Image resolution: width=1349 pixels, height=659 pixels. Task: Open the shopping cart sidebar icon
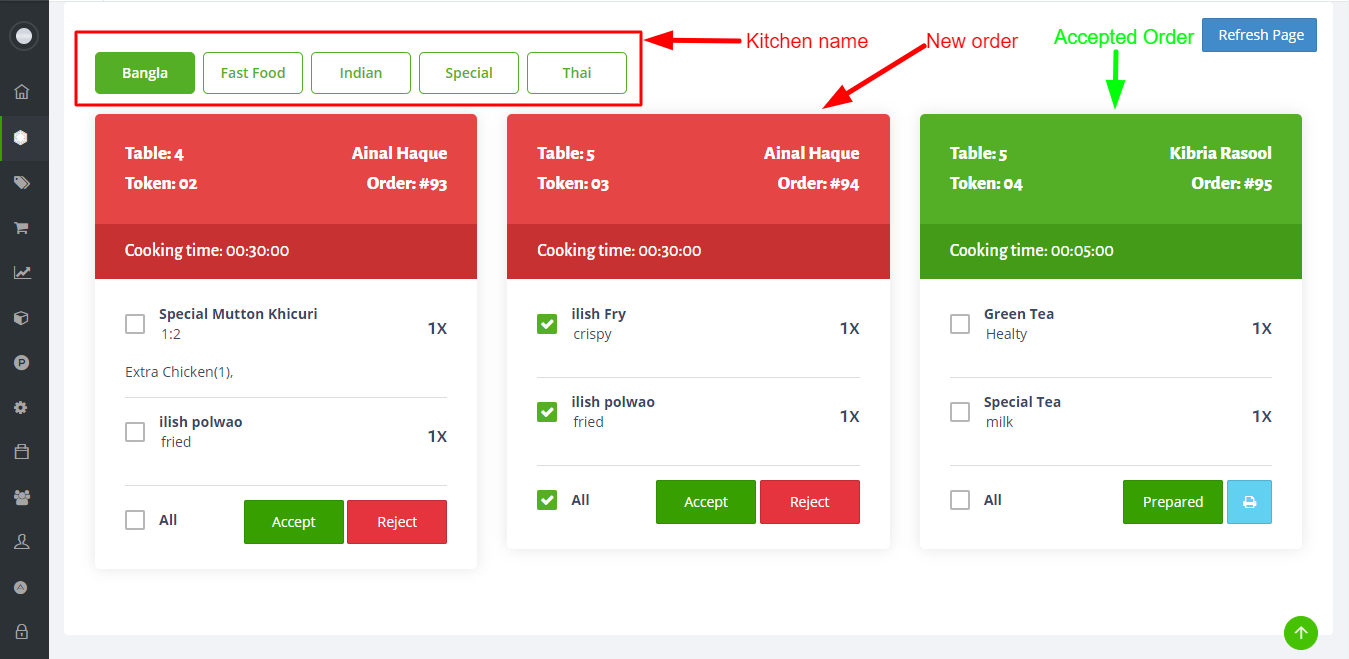(x=22, y=228)
